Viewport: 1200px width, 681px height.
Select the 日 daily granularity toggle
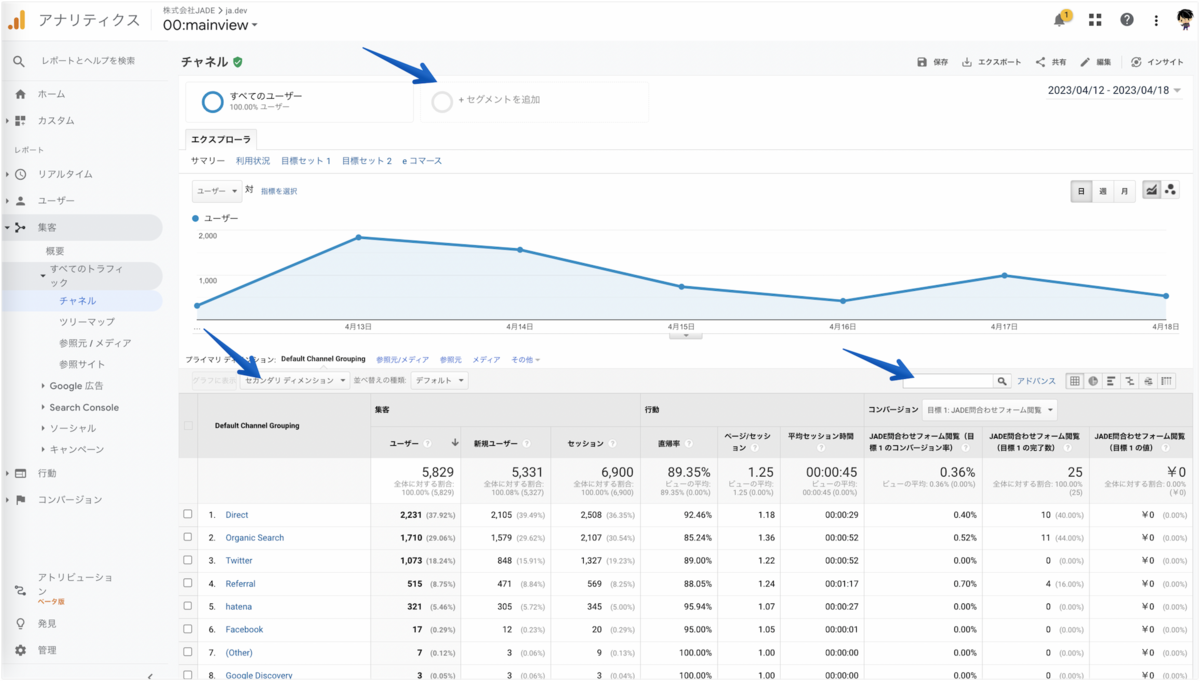tap(1081, 190)
